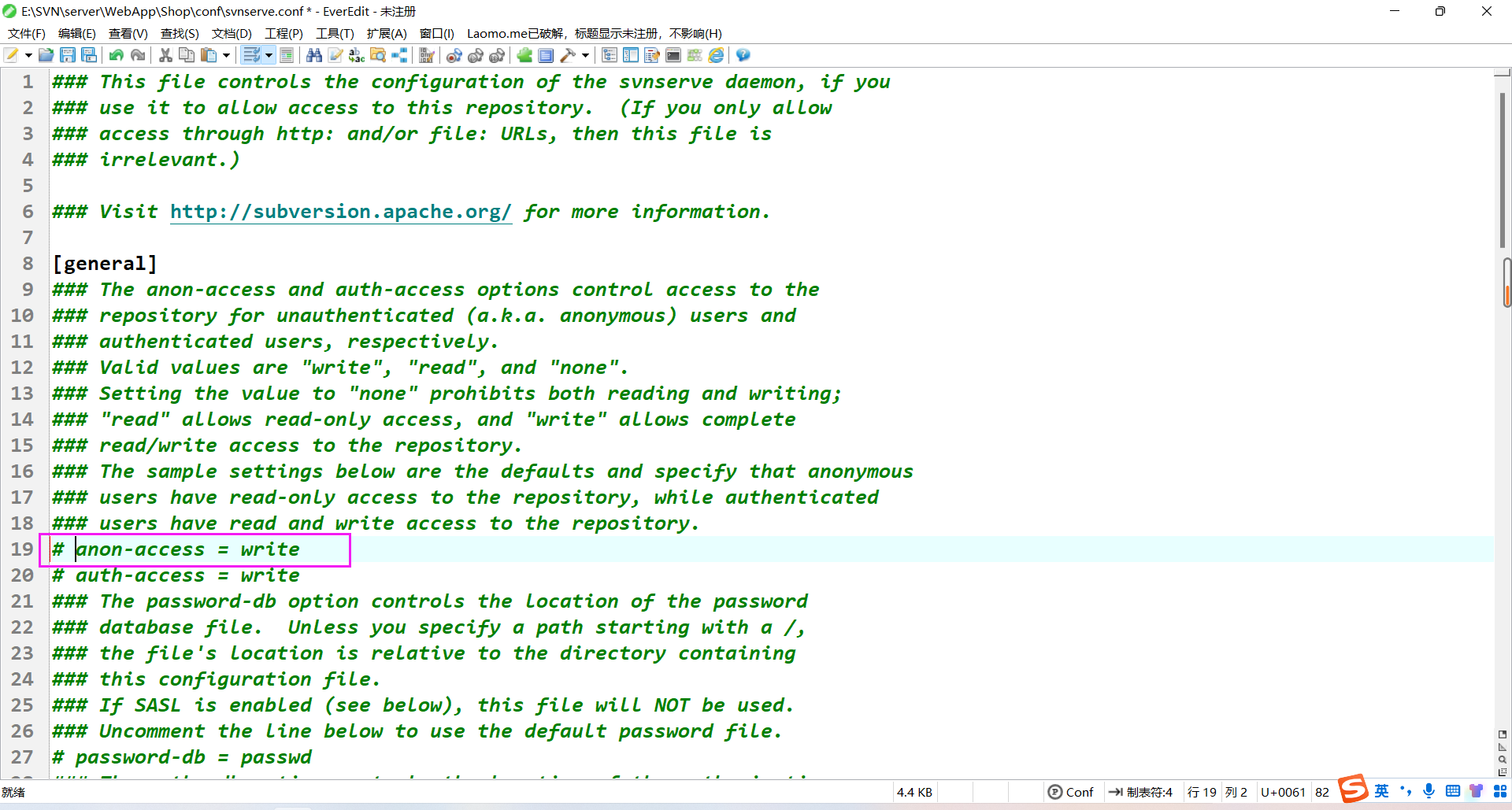This screenshot has width=1512, height=810.
Task: Open help with the question mark icon
Action: point(743,55)
